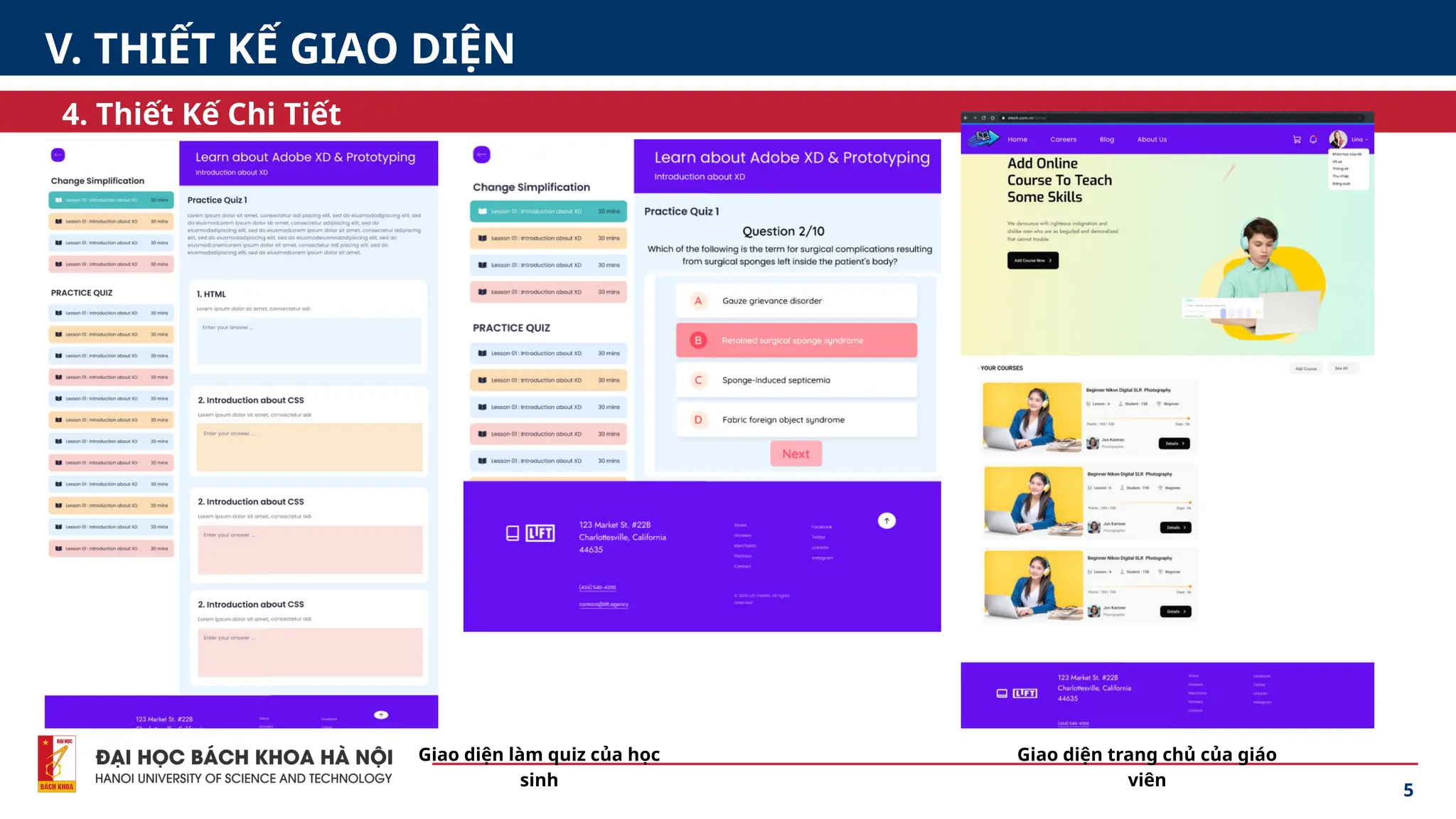Click the progress slider on the third course card
Viewport: 1456px width, 819px height.
1140,587
